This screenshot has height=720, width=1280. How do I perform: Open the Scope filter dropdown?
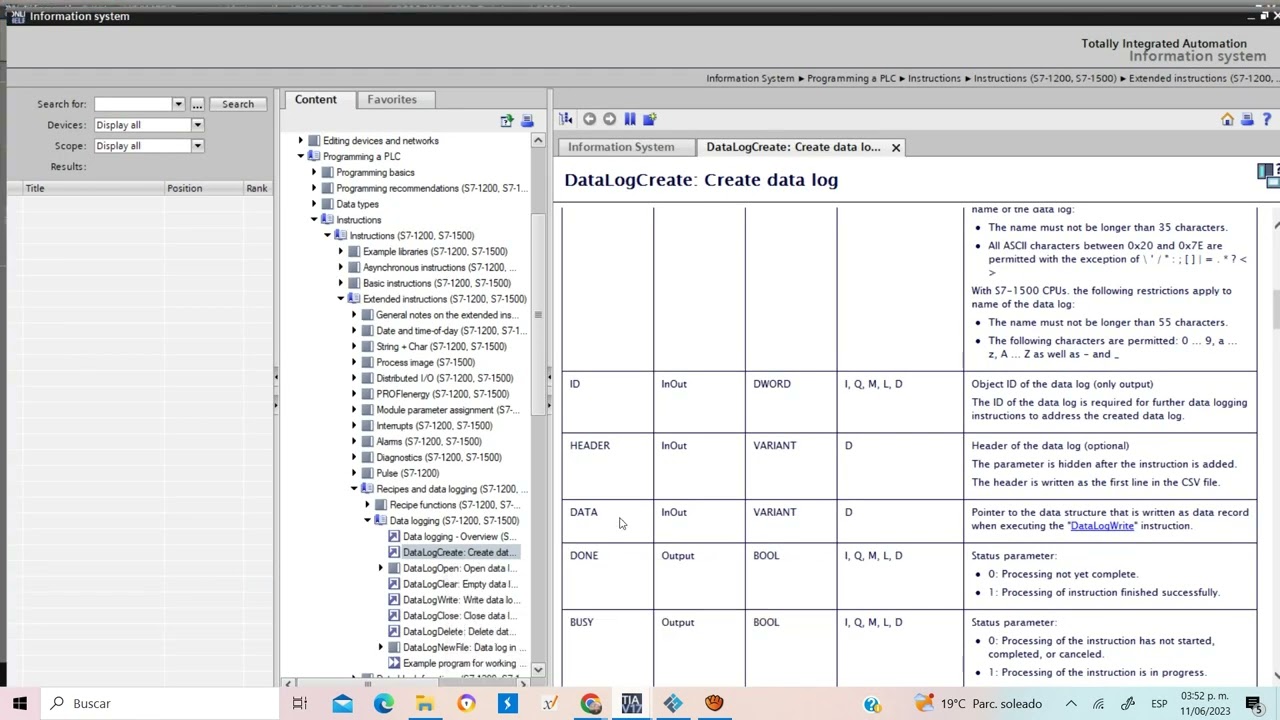(197, 146)
